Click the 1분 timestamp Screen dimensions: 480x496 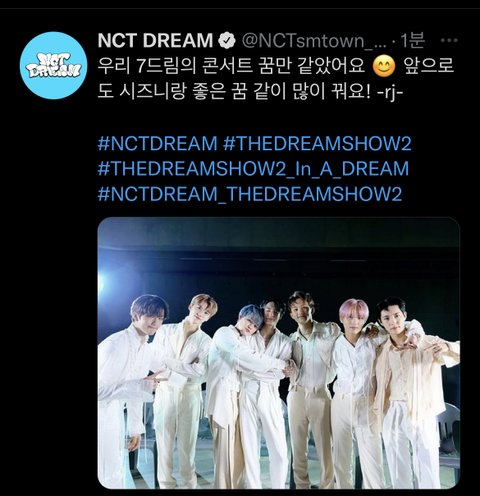point(412,41)
